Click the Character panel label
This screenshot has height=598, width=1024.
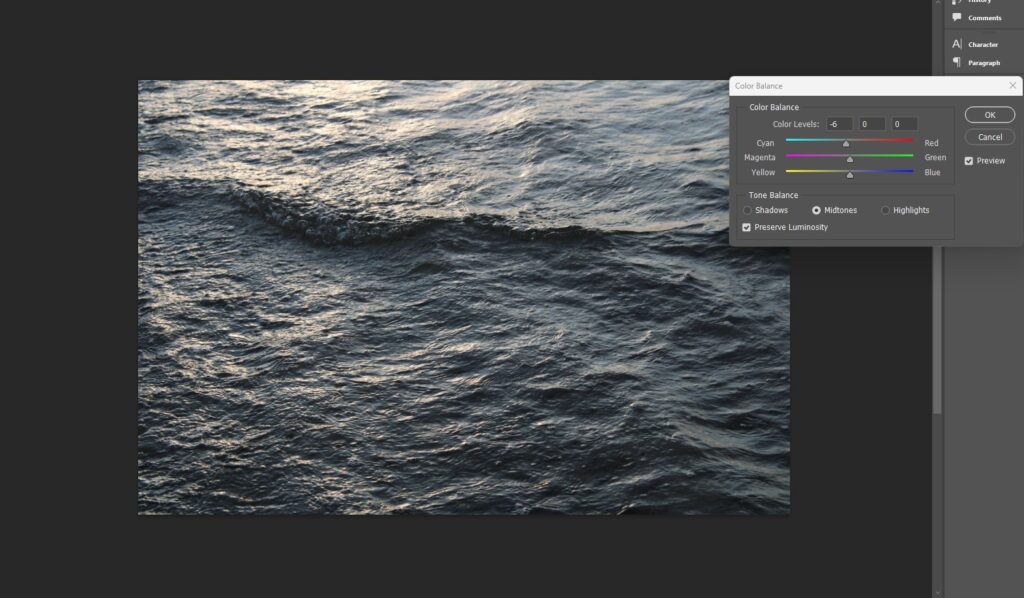click(983, 44)
